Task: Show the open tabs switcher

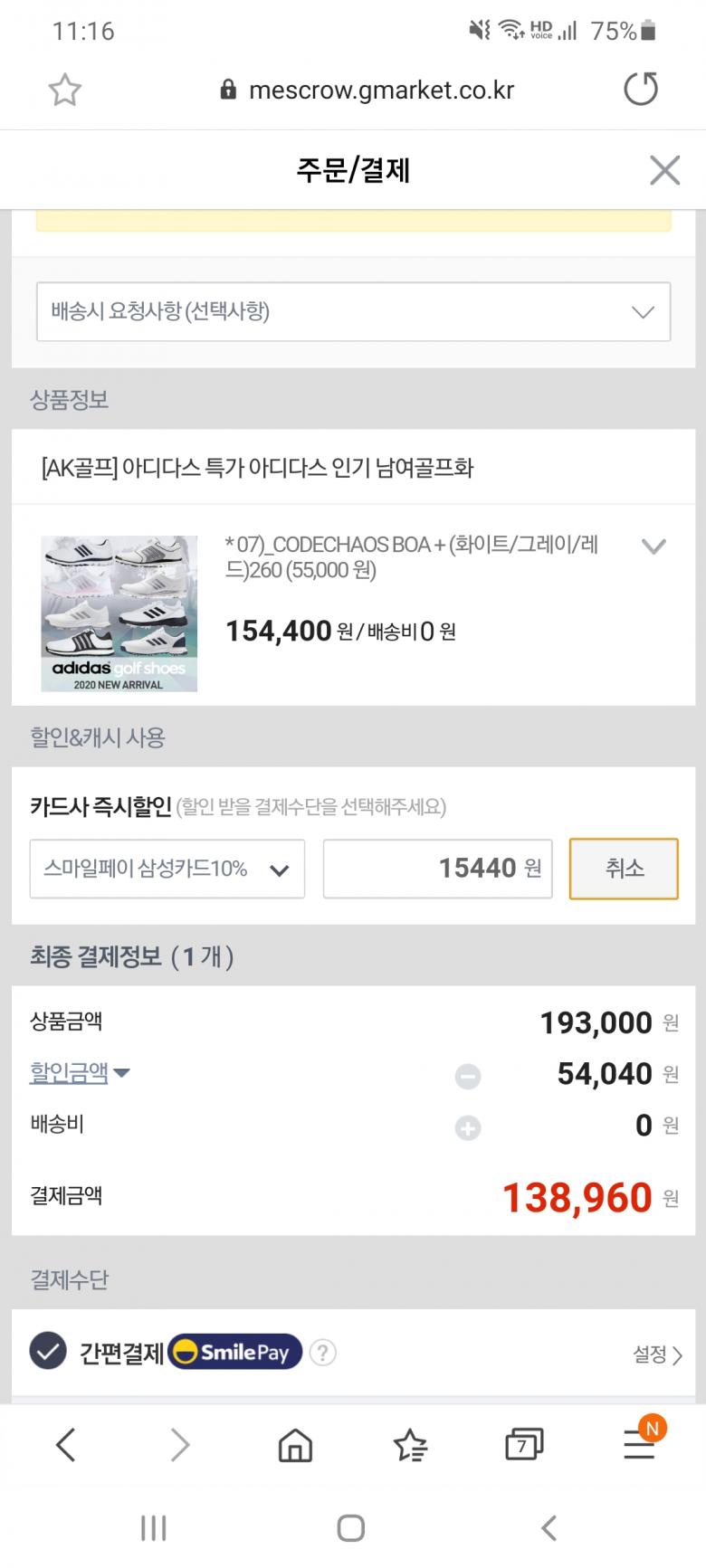Action: pyautogui.click(x=524, y=1445)
